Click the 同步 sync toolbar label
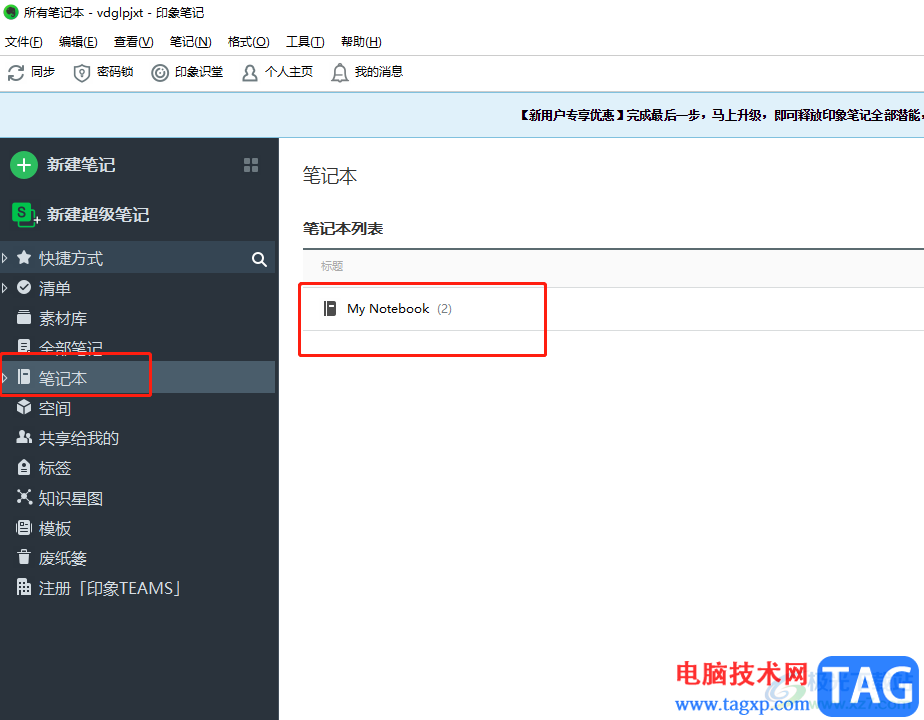Image resolution: width=924 pixels, height=720 pixels. (x=43, y=72)
